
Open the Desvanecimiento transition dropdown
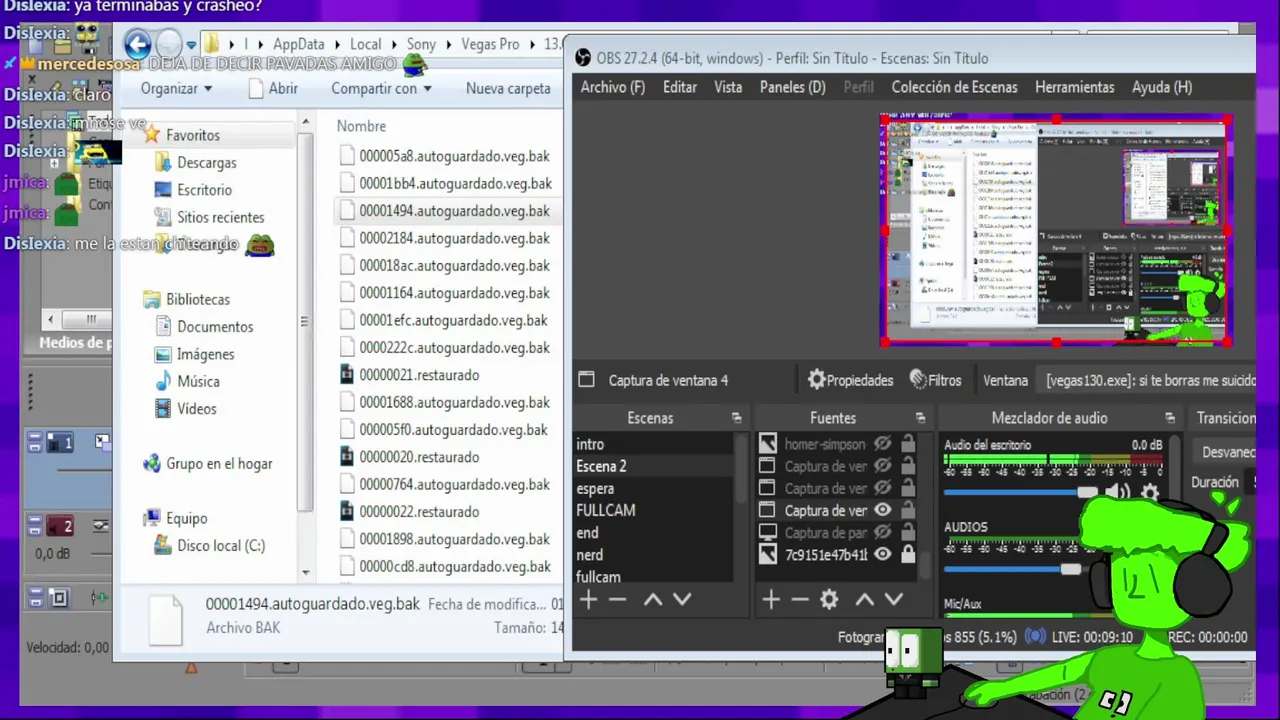(1226, 452)
